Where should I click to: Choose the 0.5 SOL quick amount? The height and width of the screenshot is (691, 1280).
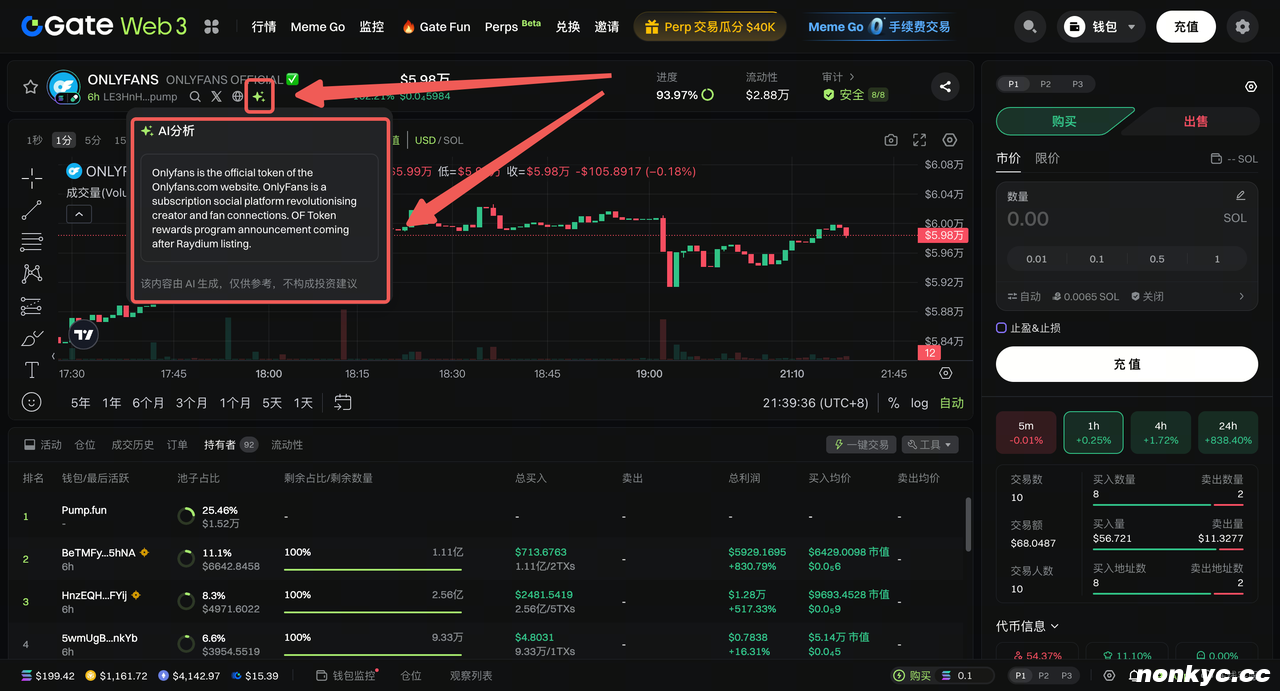pyautogui.click(x=1157, y=259)
